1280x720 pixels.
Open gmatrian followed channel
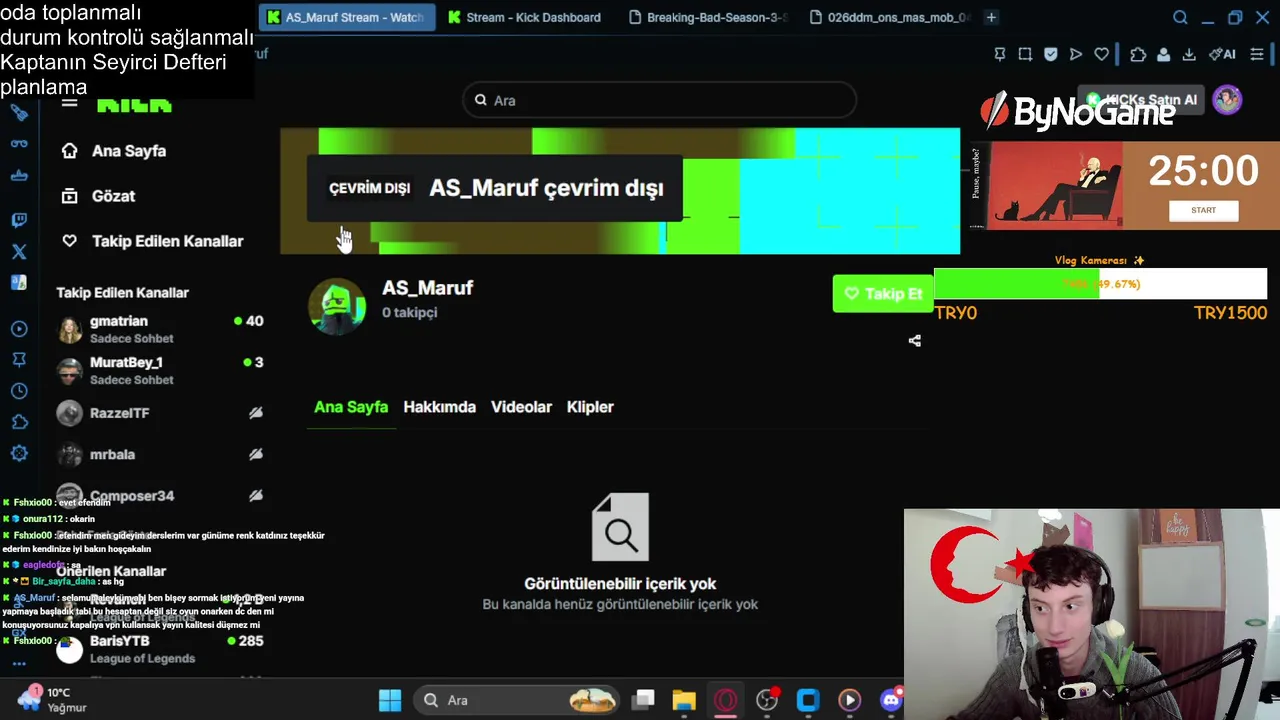(160, 329)
